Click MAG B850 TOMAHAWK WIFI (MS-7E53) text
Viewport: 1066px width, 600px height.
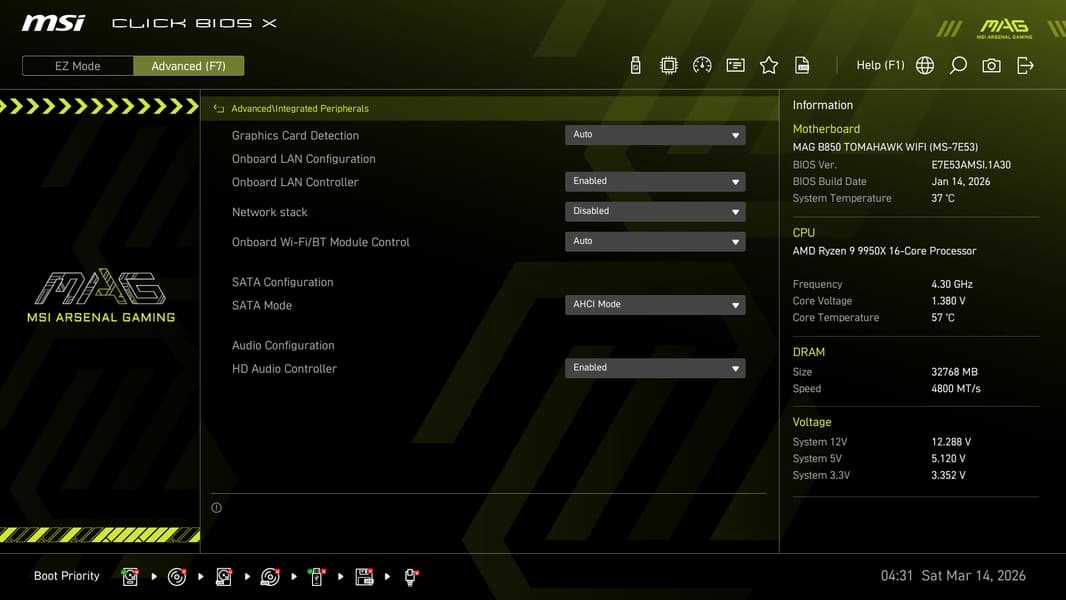885,147
